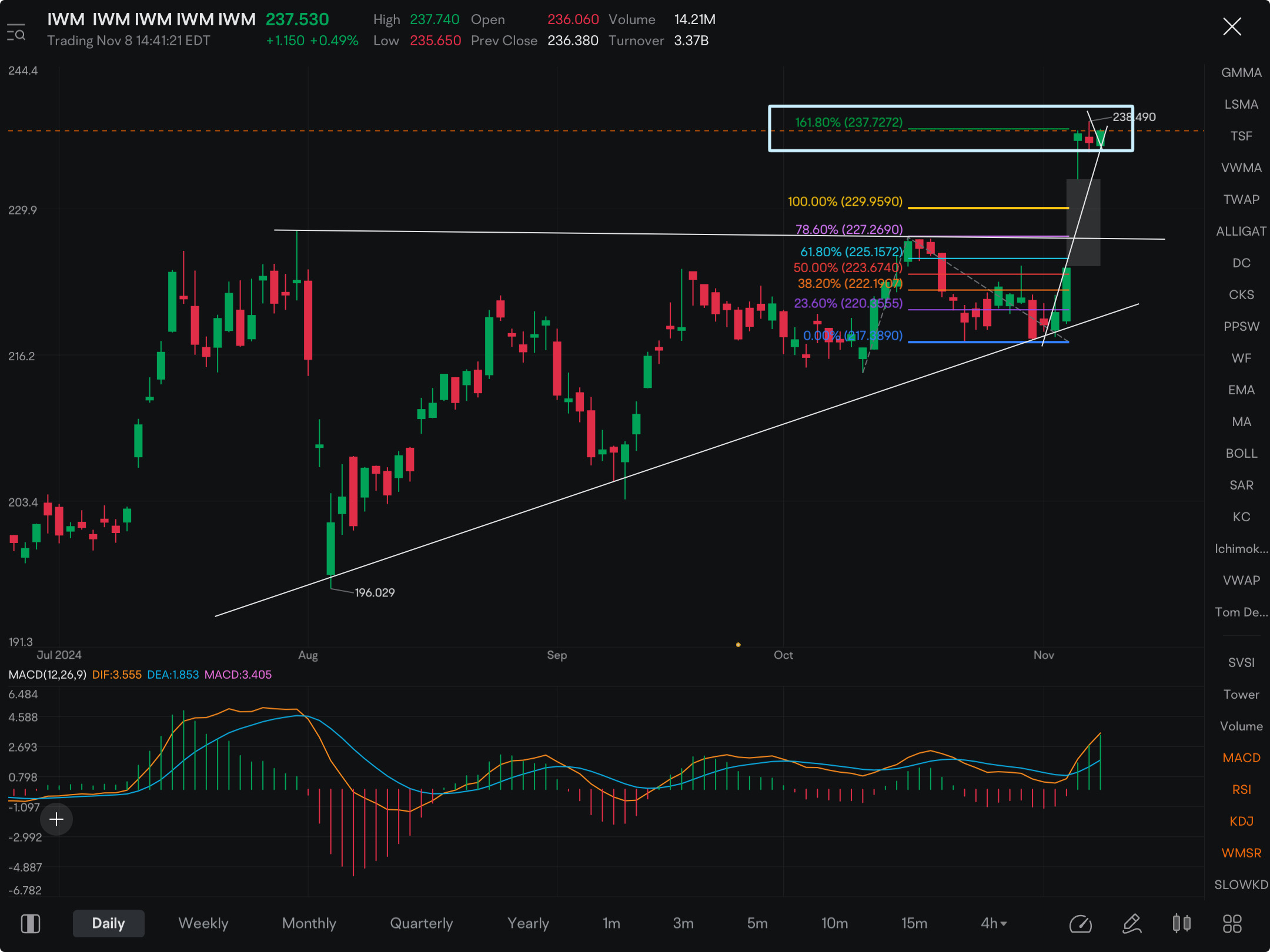The width and height of the screenshot is (1270, 952).
Task: Toggle the active RSI sub-indicator
Action: (x=1241, y=790)
